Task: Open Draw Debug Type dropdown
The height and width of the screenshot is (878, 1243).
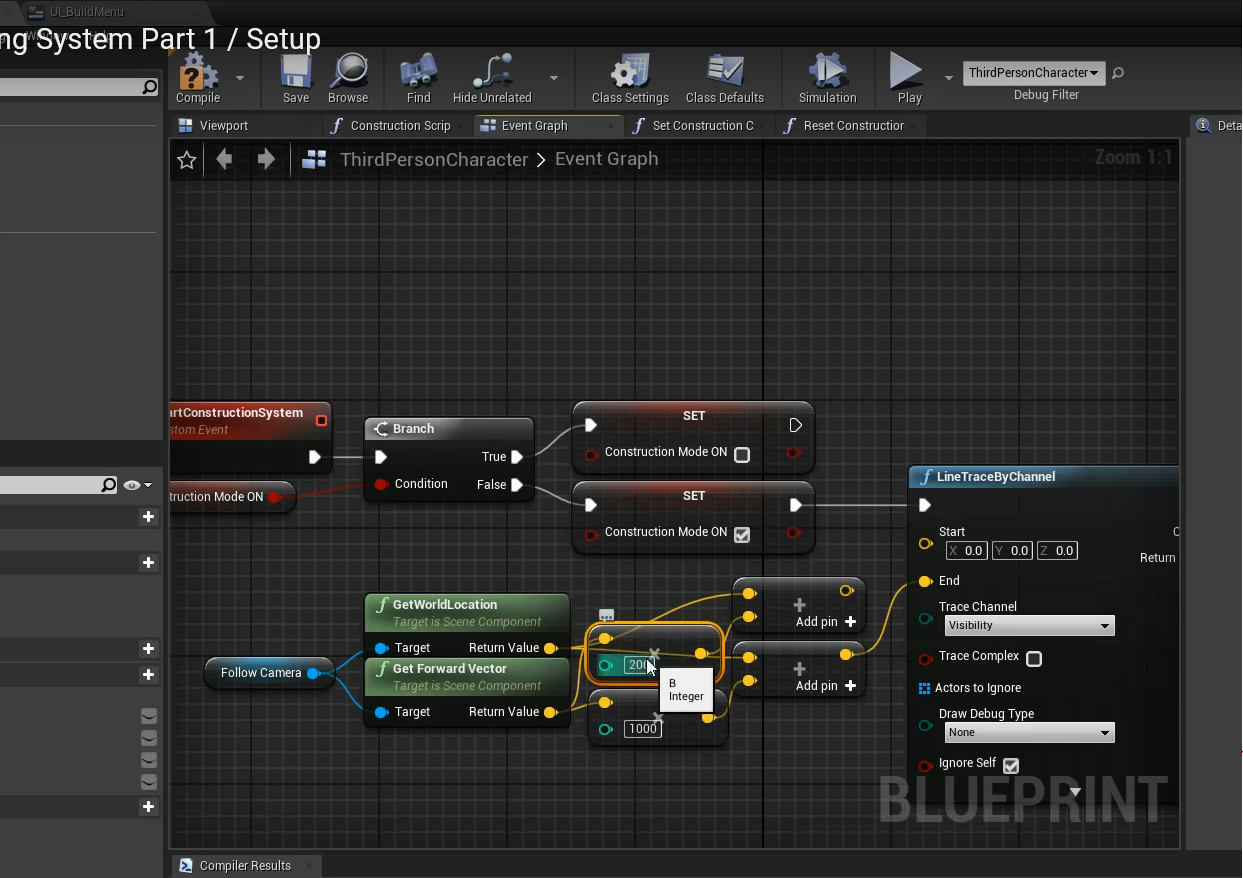Action: coord(1029,733)
